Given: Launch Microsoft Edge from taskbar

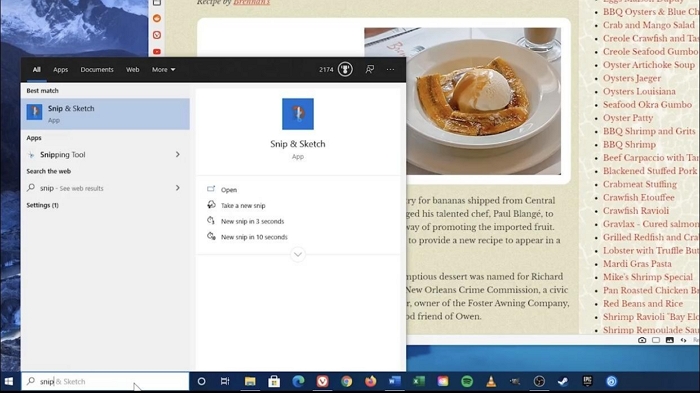Looking at the screenshot, I should (298, 381).
